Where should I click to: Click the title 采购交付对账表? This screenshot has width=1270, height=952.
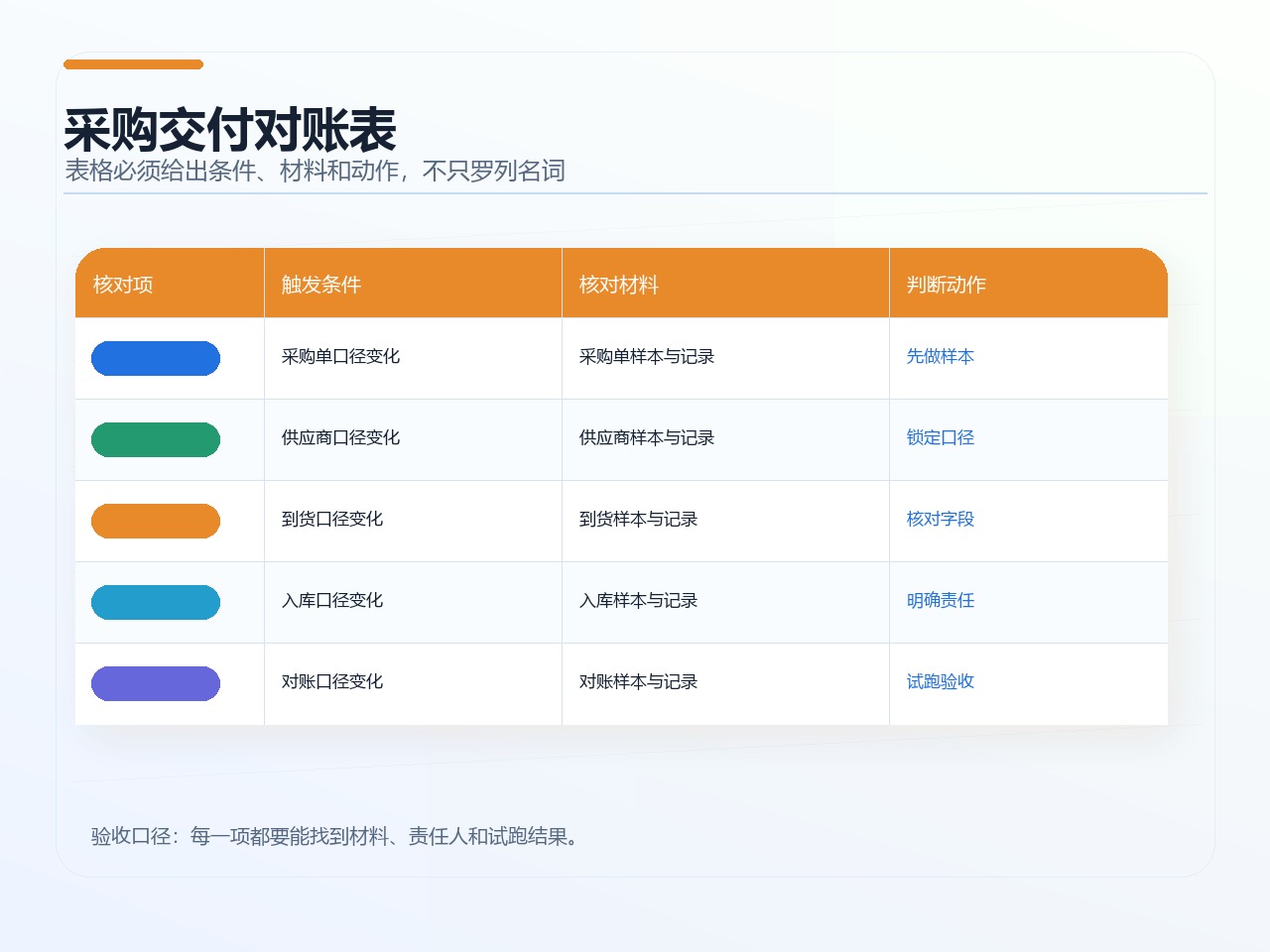[x=230, y=129]
